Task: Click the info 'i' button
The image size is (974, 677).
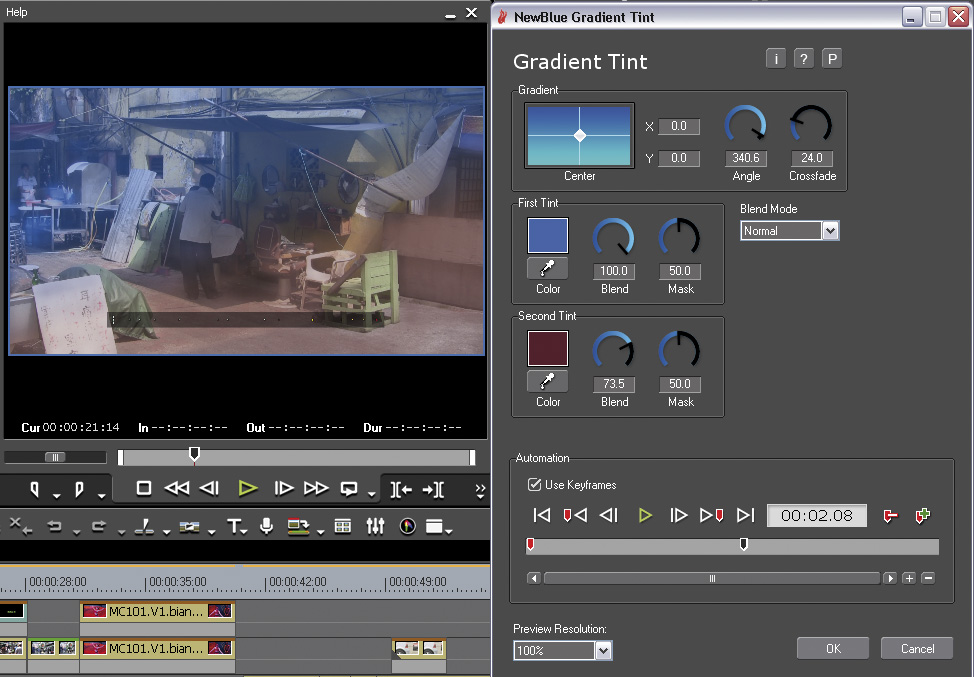Action: click(x=775, y=59)
